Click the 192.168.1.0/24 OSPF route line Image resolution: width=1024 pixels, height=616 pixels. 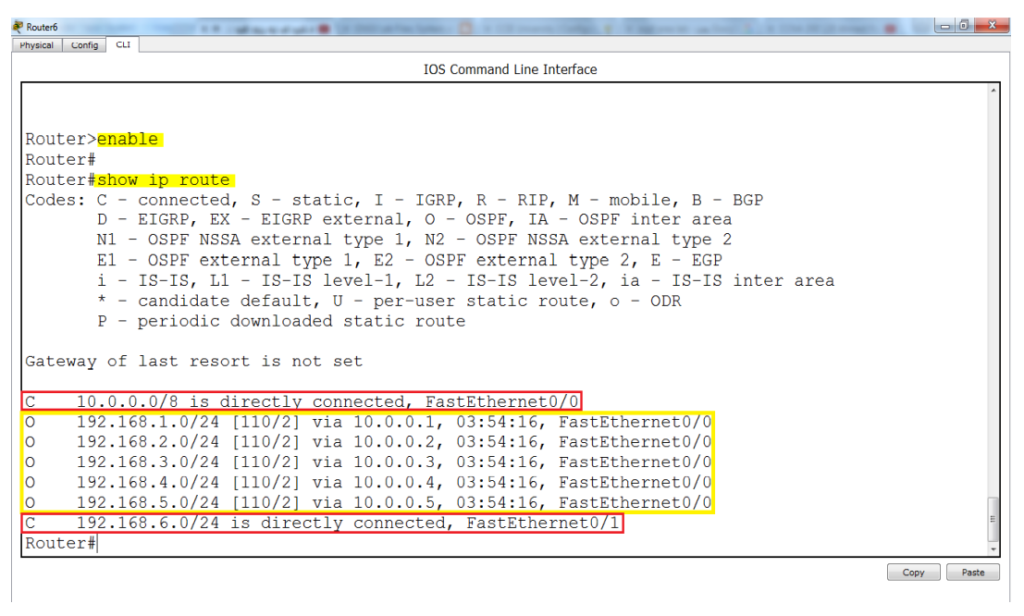(x=368, y=422)
